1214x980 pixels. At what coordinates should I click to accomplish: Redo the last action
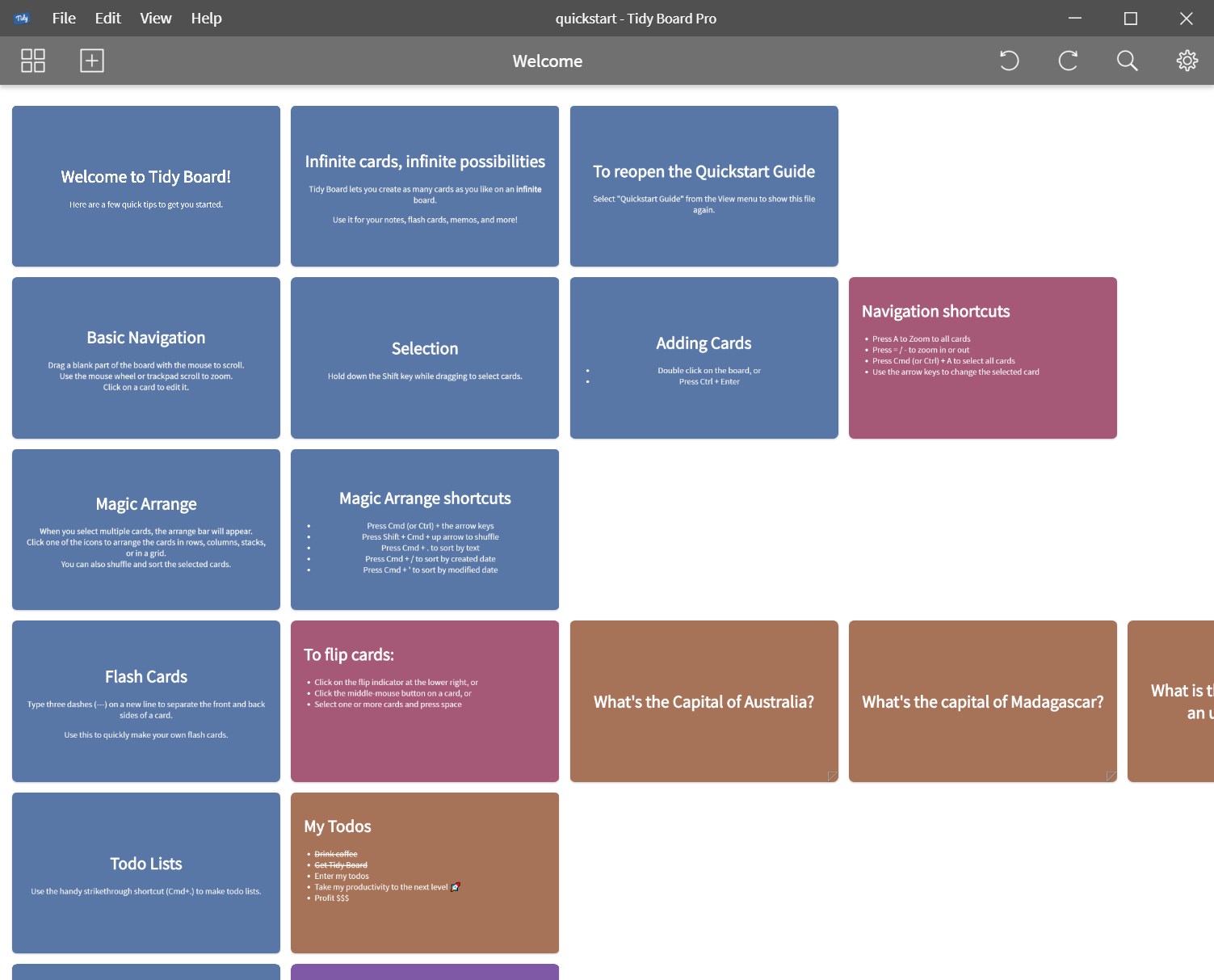(x=1068, y=61)
